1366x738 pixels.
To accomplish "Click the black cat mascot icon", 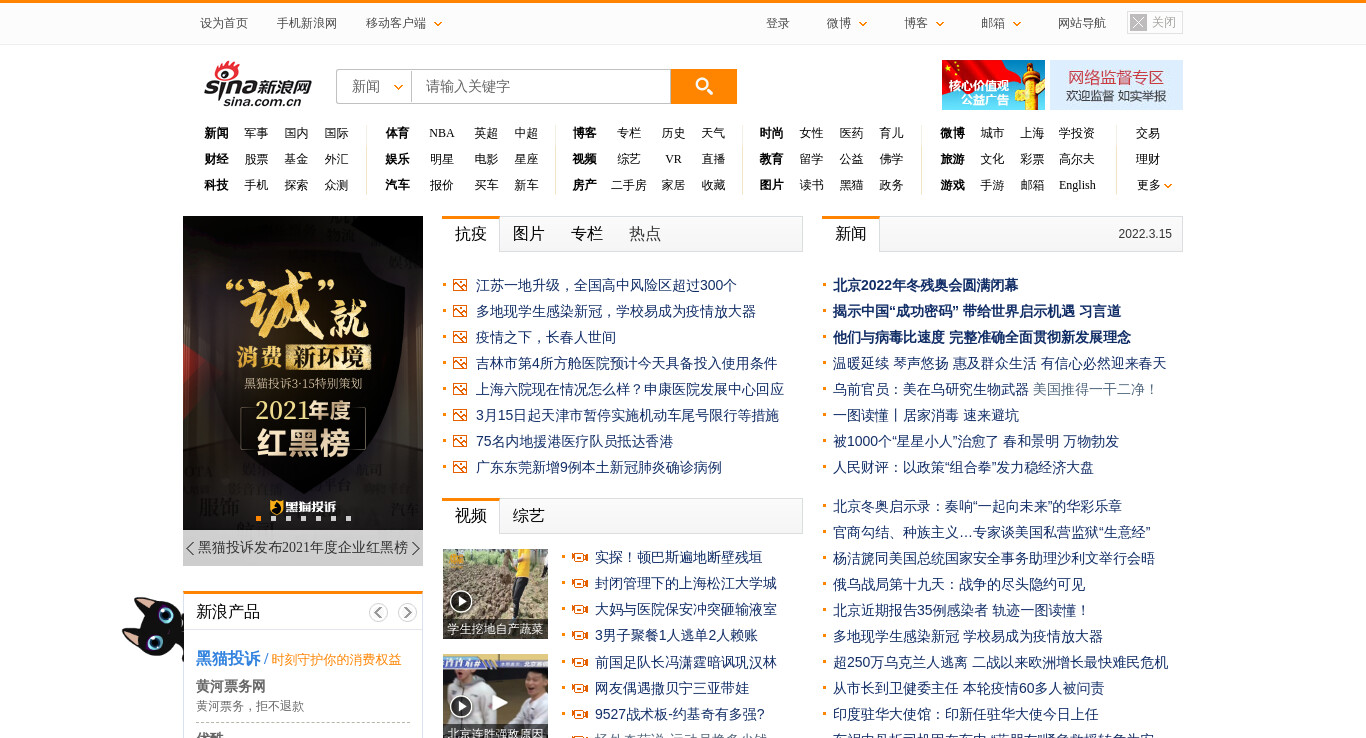I will (x=153, y=629).
